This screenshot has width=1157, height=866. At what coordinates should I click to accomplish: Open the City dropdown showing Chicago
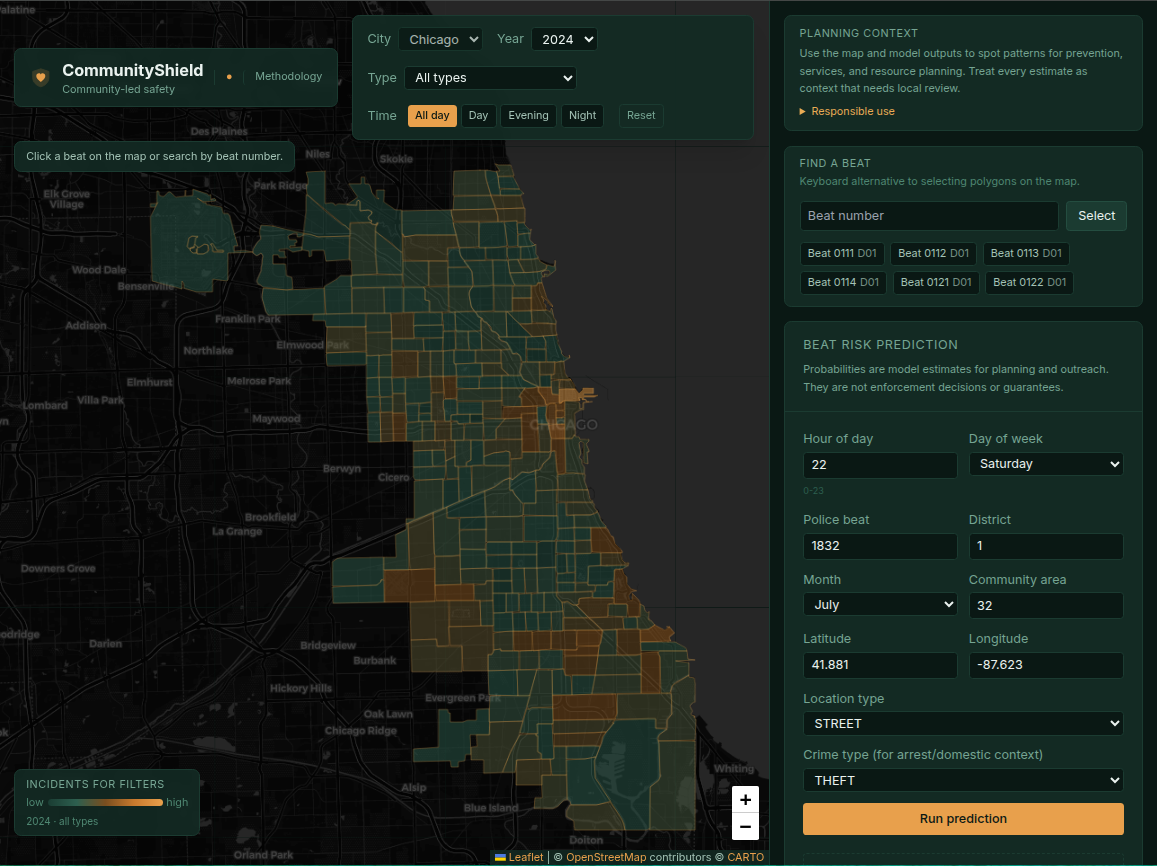(x=441, y=39)
